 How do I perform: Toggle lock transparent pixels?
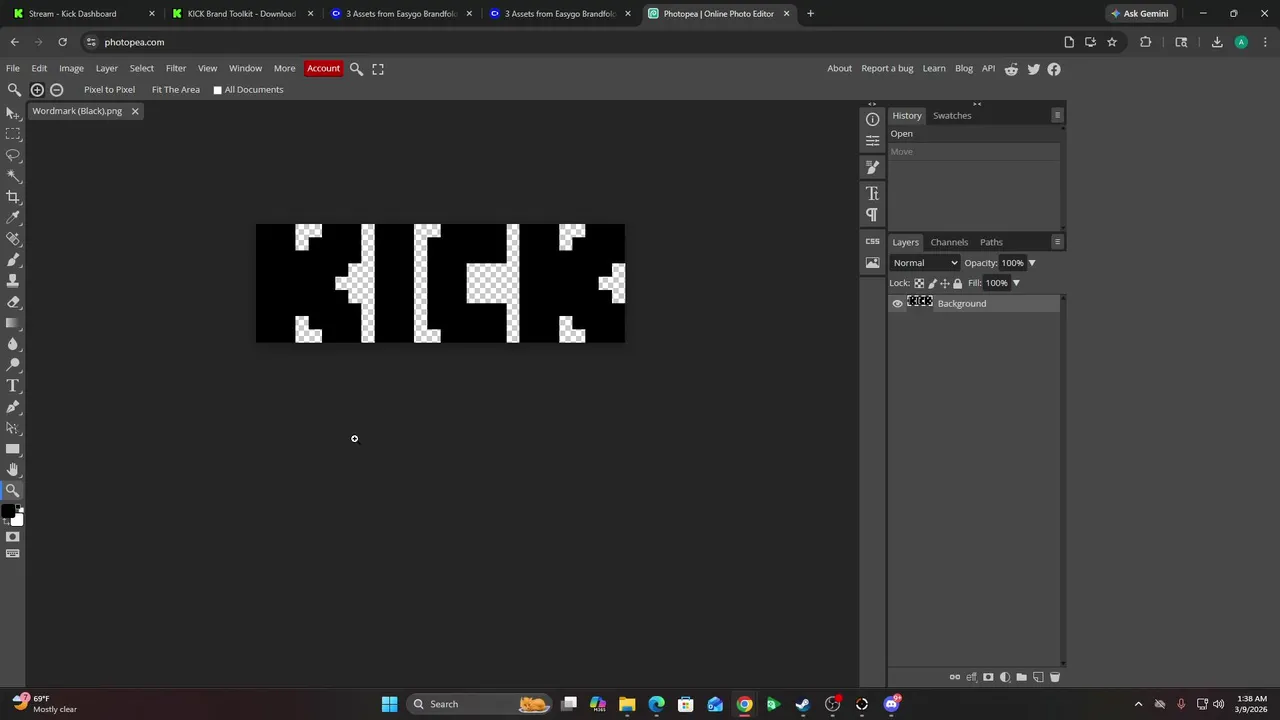click(919, 283)
